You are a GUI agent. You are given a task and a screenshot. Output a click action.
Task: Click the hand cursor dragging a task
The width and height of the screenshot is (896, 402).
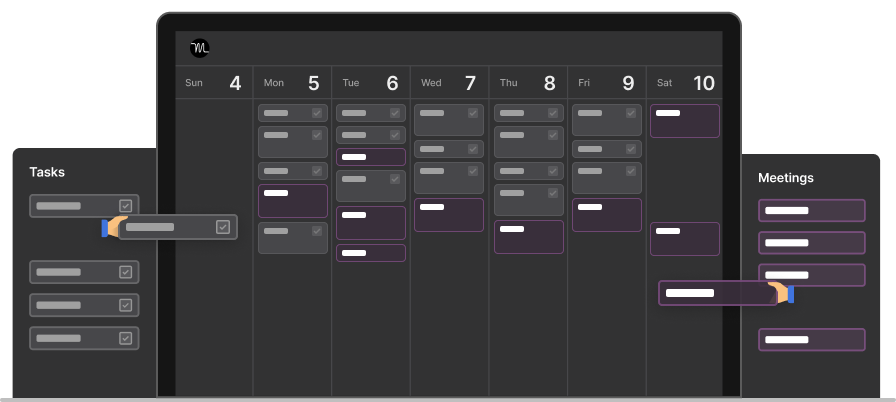tap(113, 227)
